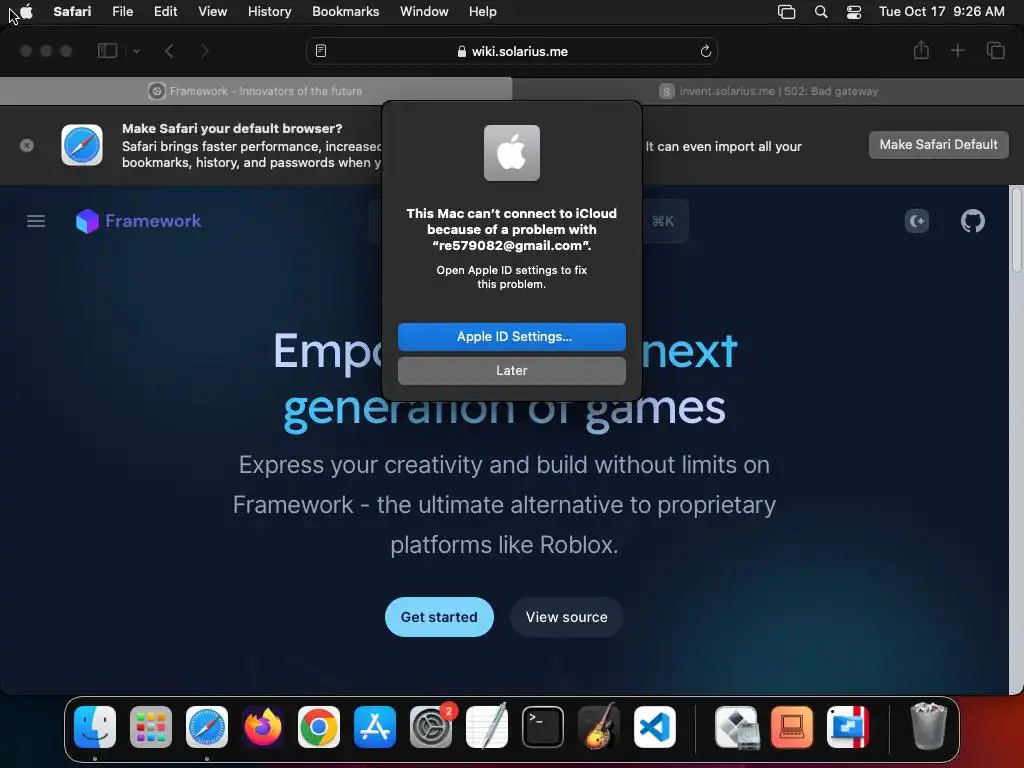Open Control Center in menu bar
This screenshot has width=1024, height=768.
(x=854, y=12)
